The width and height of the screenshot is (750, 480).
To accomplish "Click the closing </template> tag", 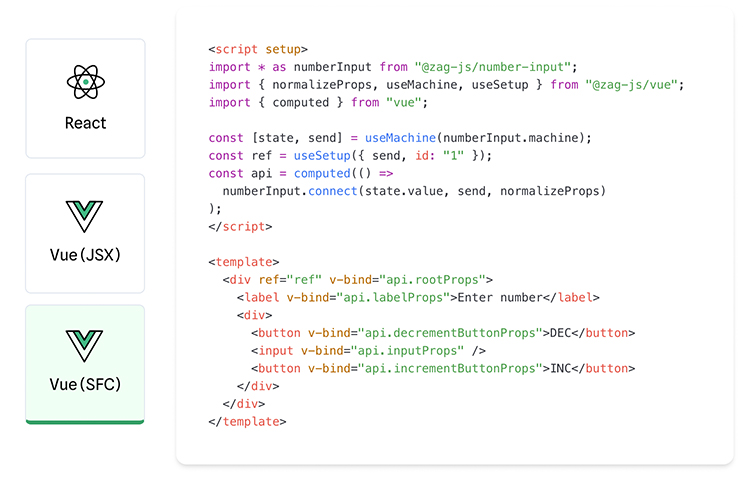I will tap(247, 422).
